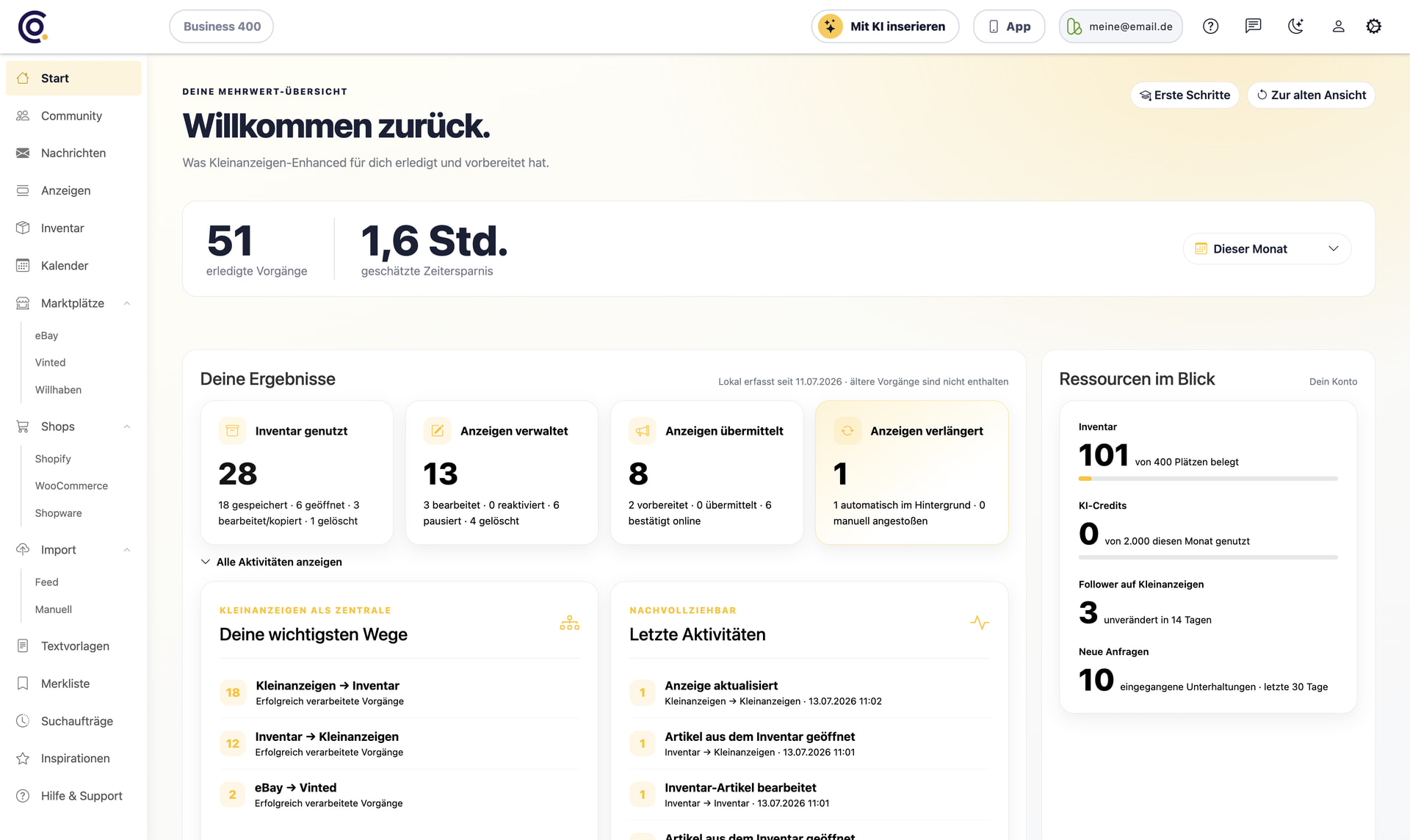This screenshot has height=840, width=1410.
Task: Open the Dieser Monat period dropdown
Action: point(1267,249)
